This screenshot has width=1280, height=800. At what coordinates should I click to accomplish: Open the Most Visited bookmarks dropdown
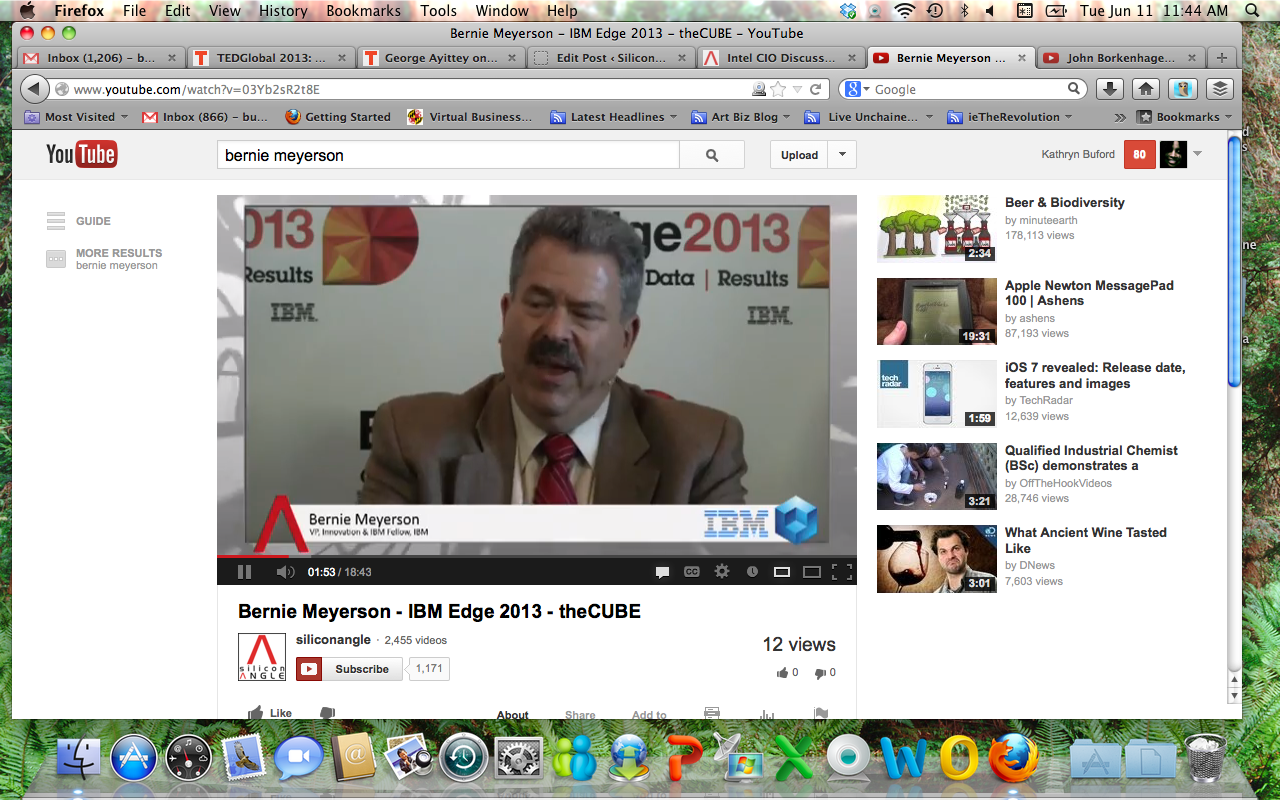pos(76,117)
